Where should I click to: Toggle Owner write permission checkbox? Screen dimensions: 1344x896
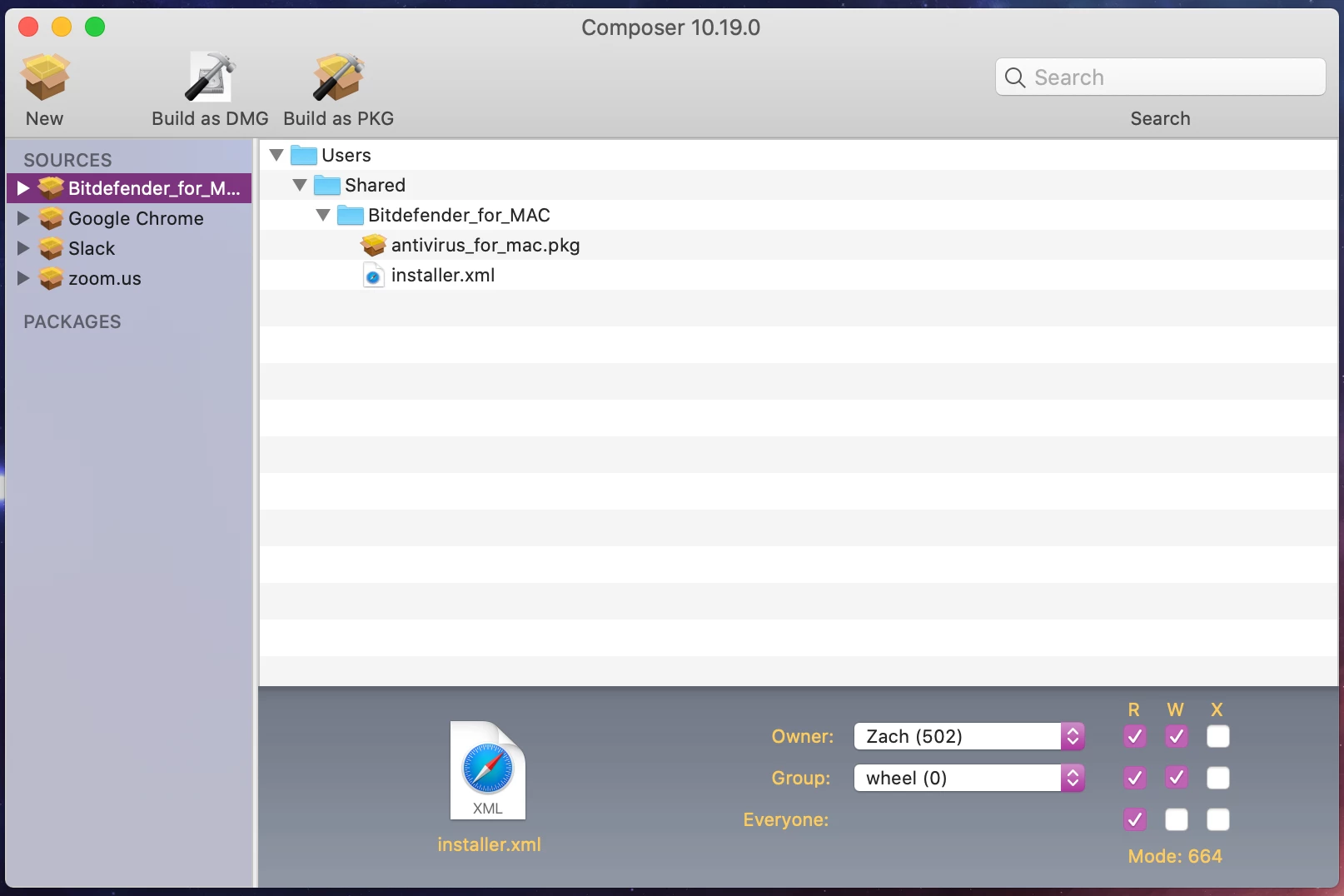[x=1176, y=736]
